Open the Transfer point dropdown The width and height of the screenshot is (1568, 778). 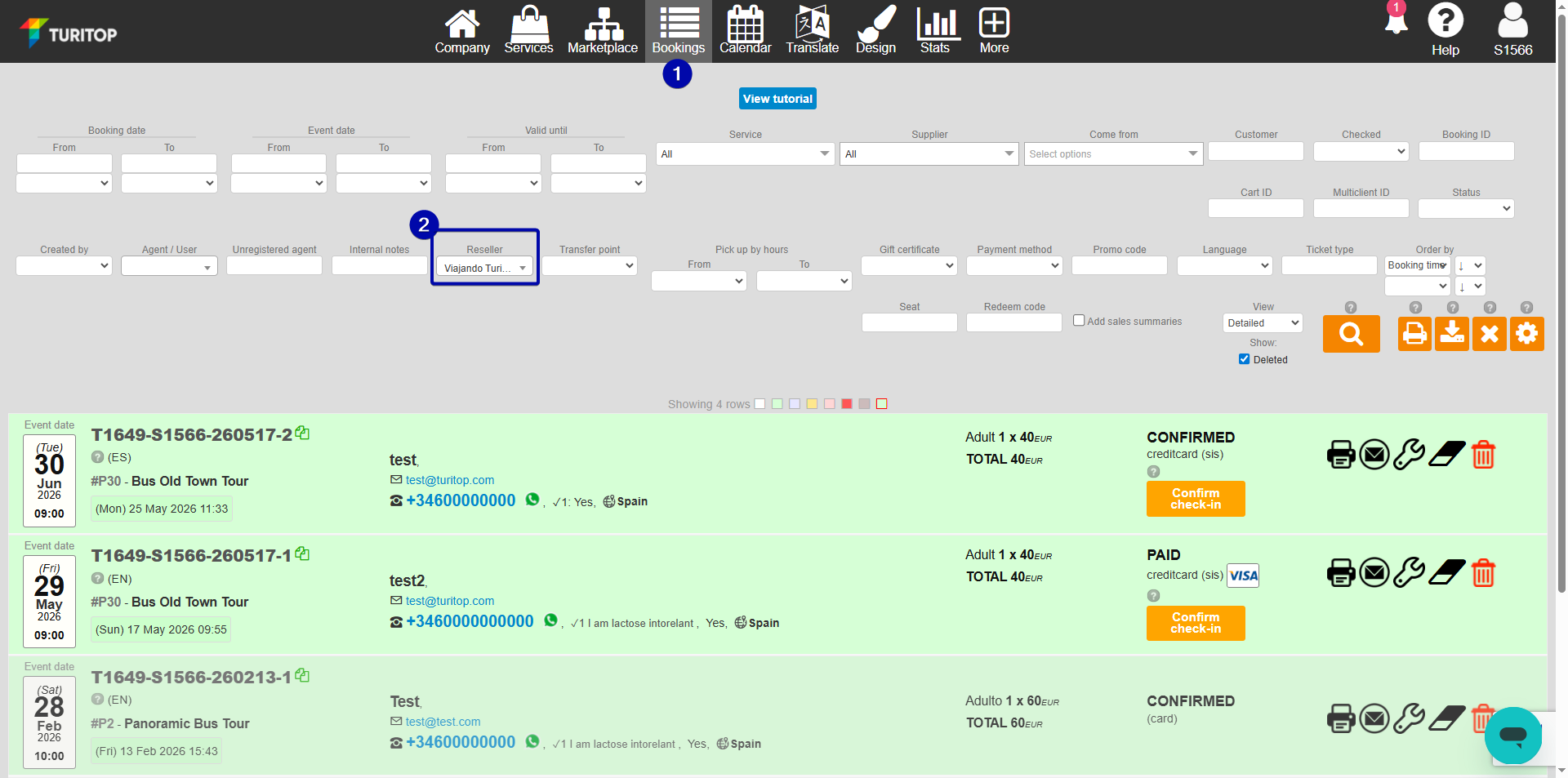[x=590, y=265]
